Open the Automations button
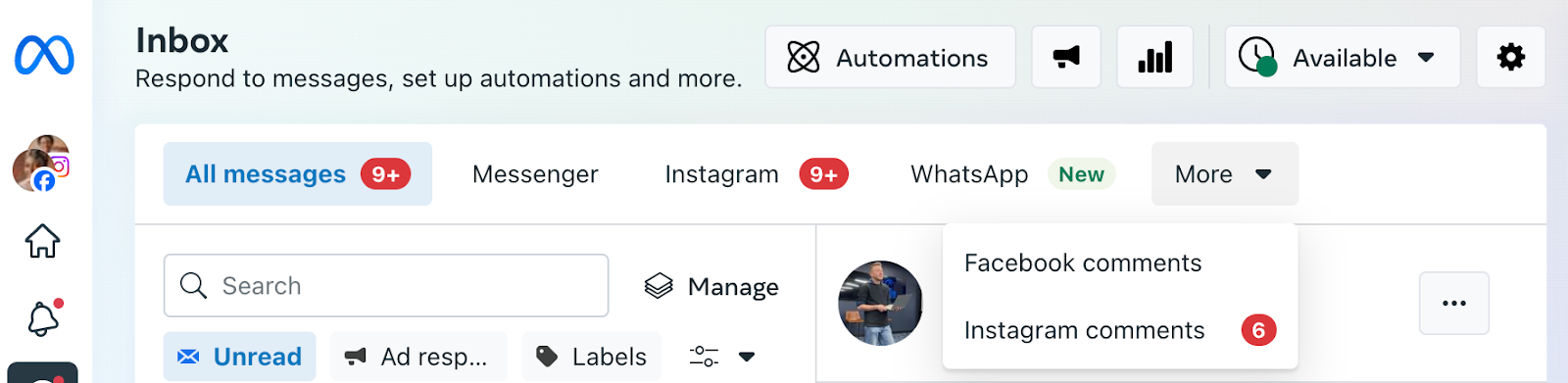Viewport: 1568px width, 383px height. click(890, 57)
